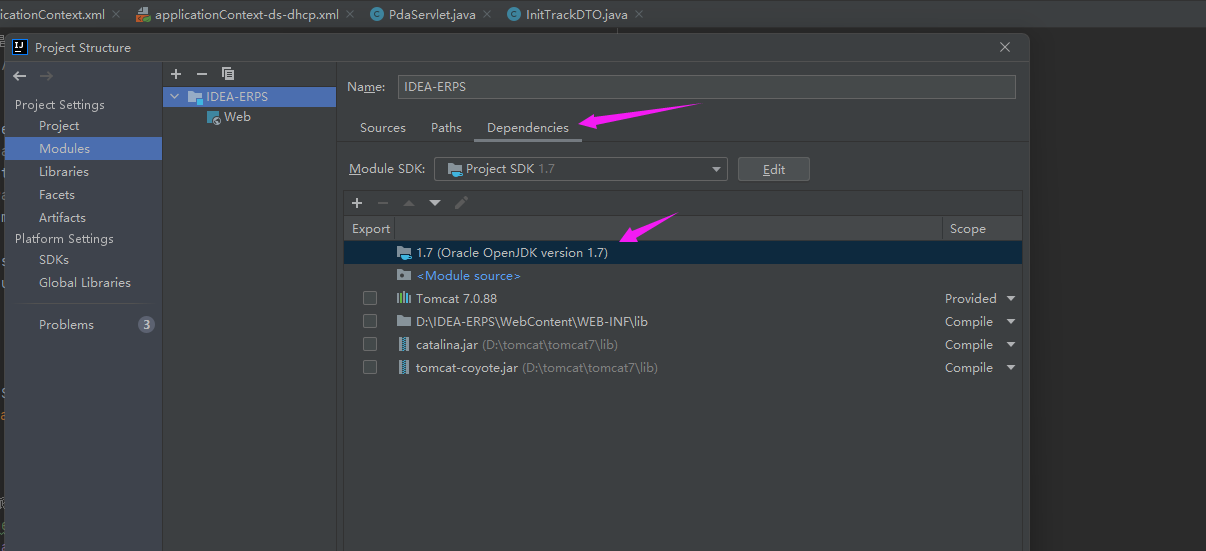
Task: Open Artifacts settings in sidebar
Action: pyautogui.click(x=62, y=218)
